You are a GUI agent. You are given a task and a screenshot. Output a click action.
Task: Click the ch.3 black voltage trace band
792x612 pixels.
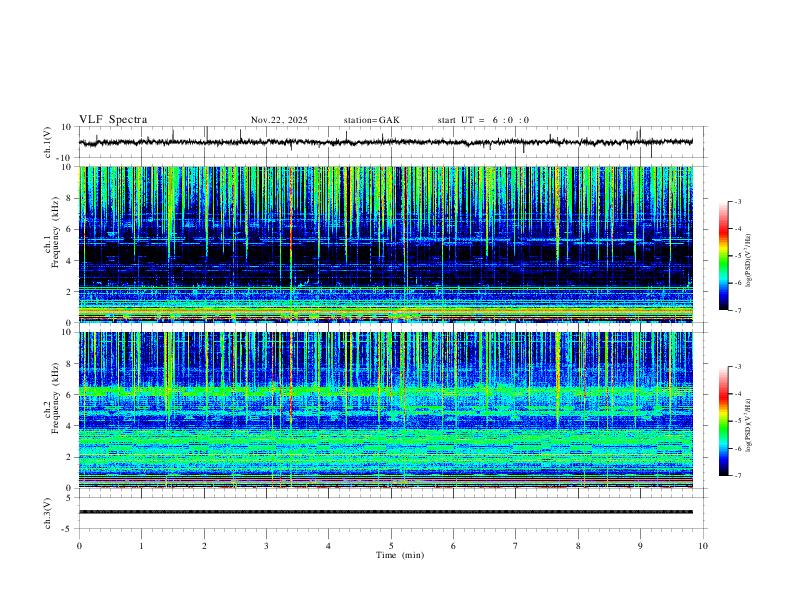point(386,512)
